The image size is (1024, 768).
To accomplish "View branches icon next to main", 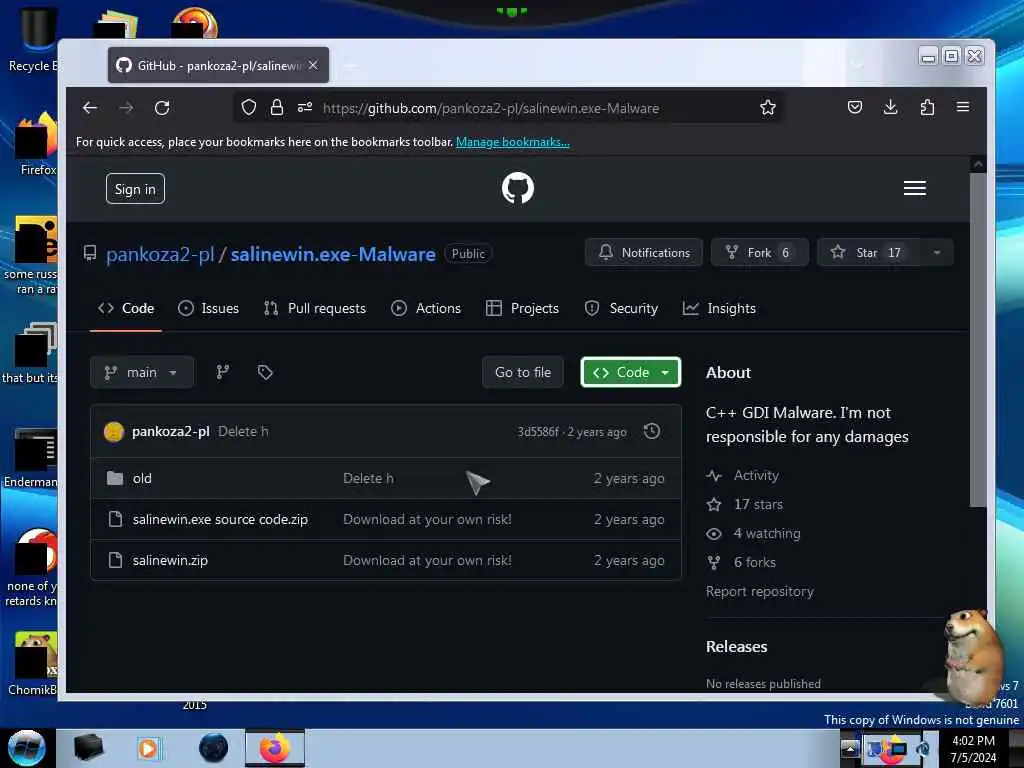I will 223,372.
